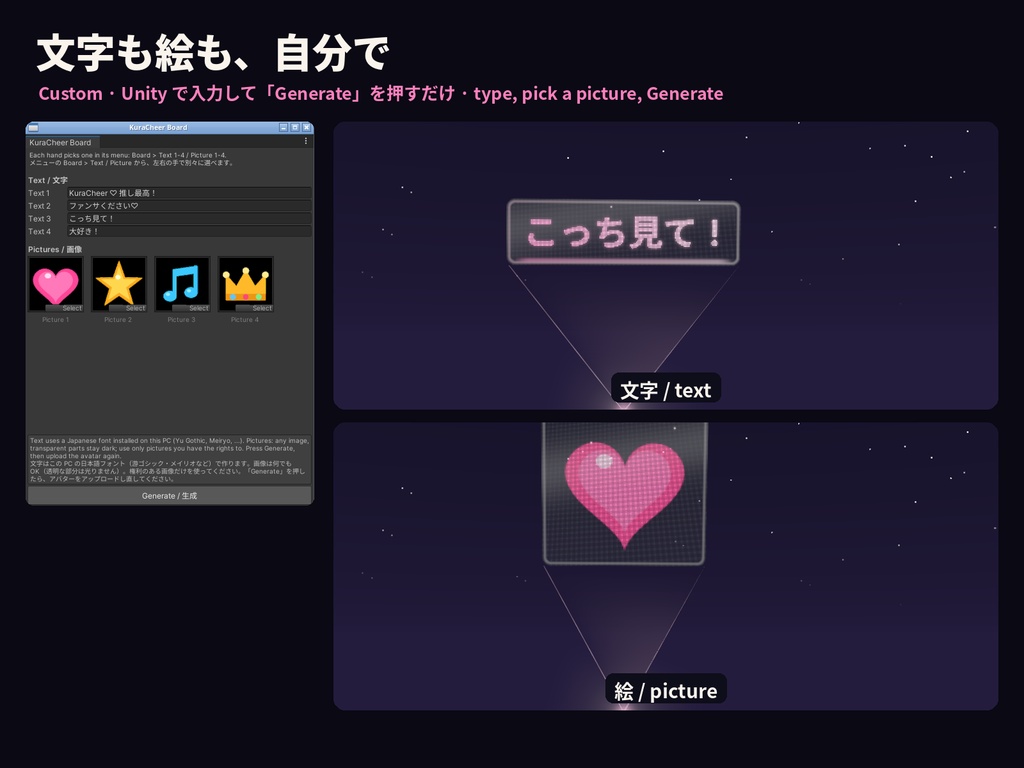Click the "絵 / picture" caption label
Screen dimensions: 1024x768
point(665,690)
